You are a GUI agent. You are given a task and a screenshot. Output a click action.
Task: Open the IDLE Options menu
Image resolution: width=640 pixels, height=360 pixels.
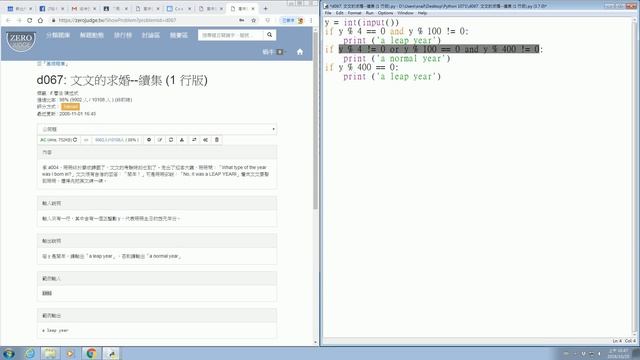pos(385,13)
